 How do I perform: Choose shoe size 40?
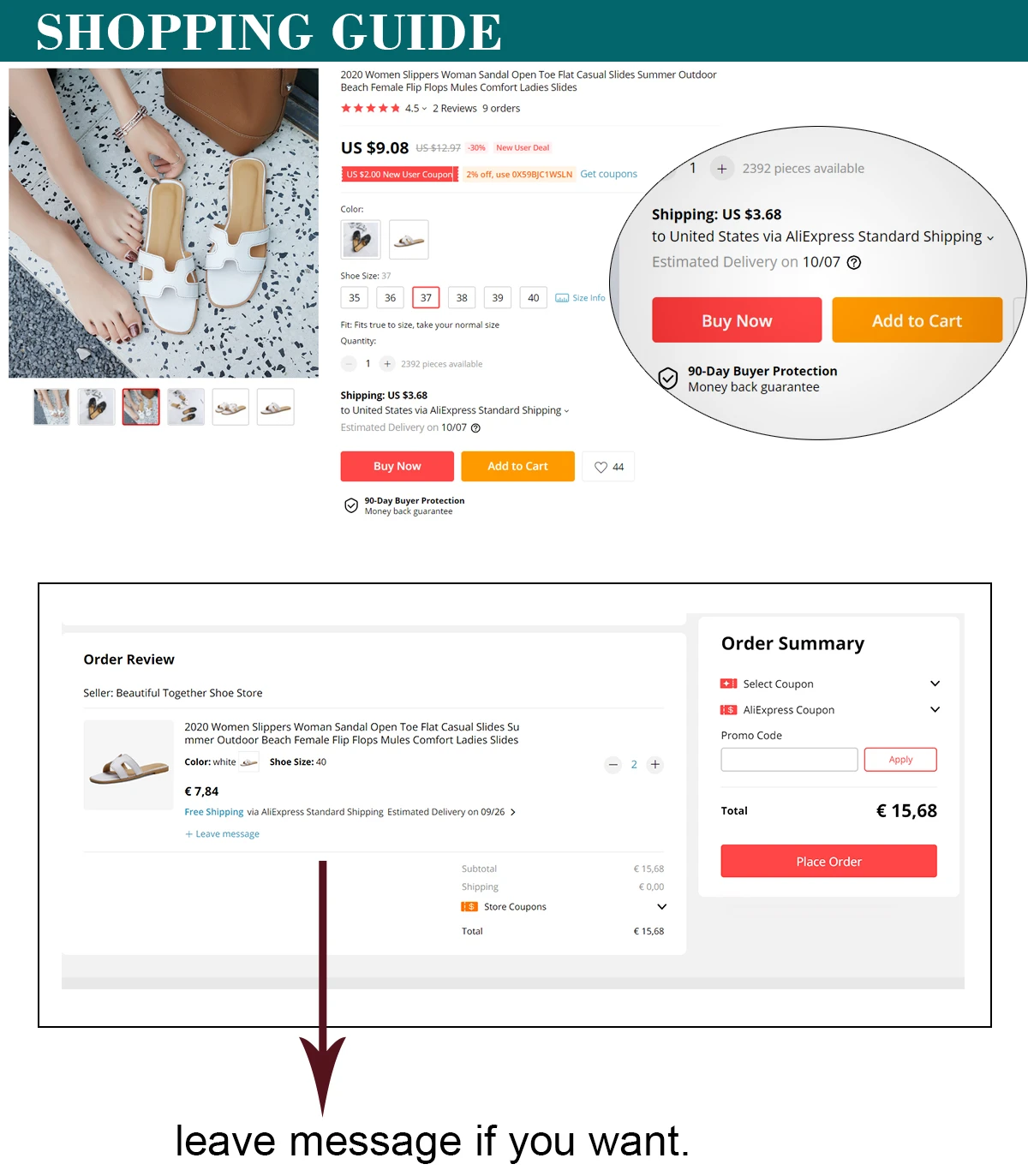(x=533, y=298)
